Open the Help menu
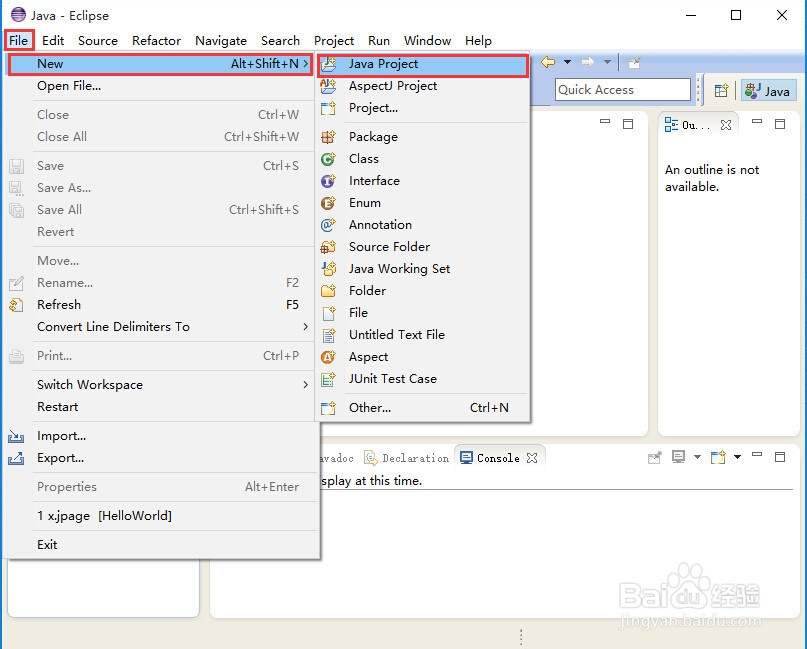 (478, 41)
